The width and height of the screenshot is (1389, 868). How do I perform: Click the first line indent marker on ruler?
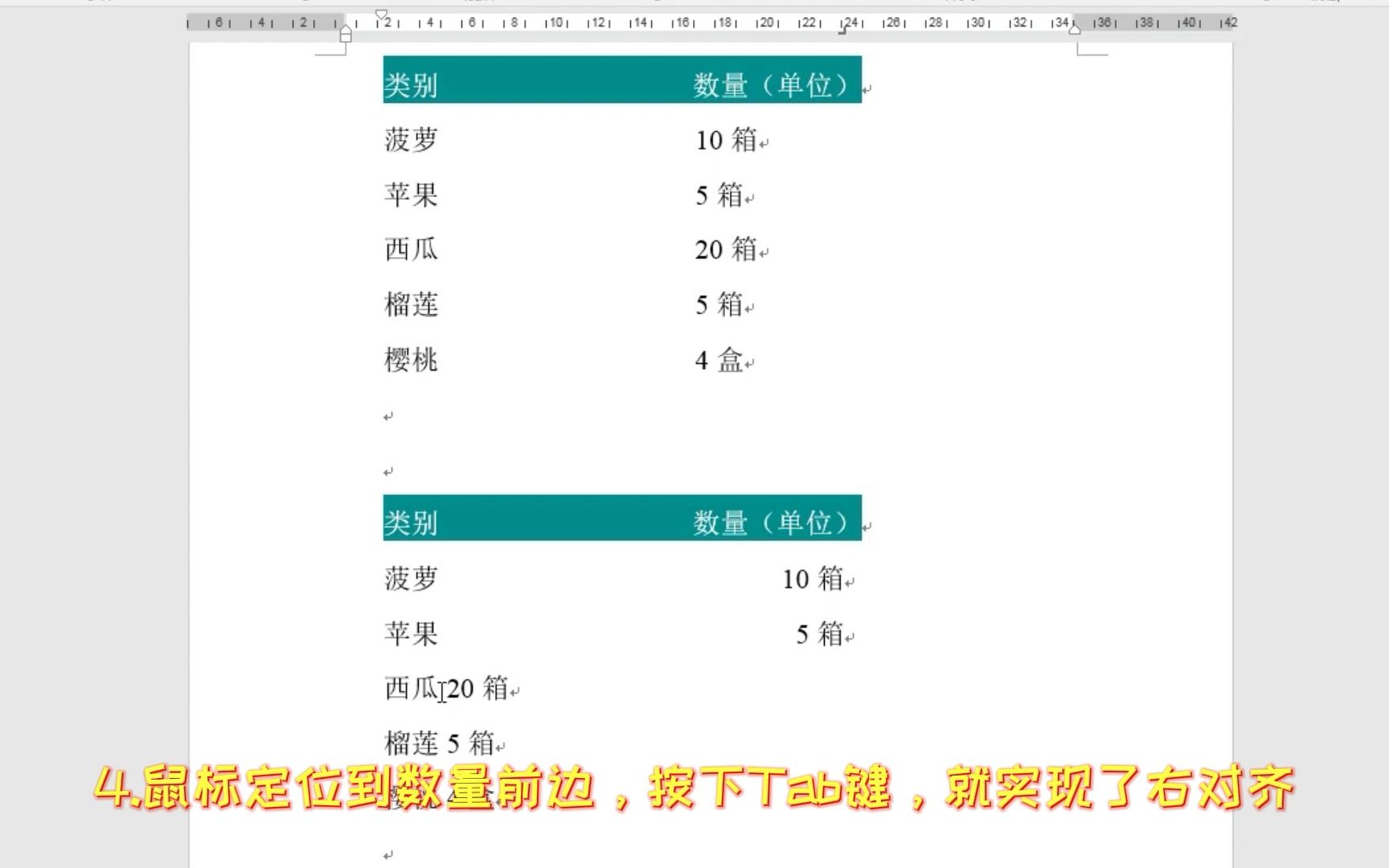[382, 14]
